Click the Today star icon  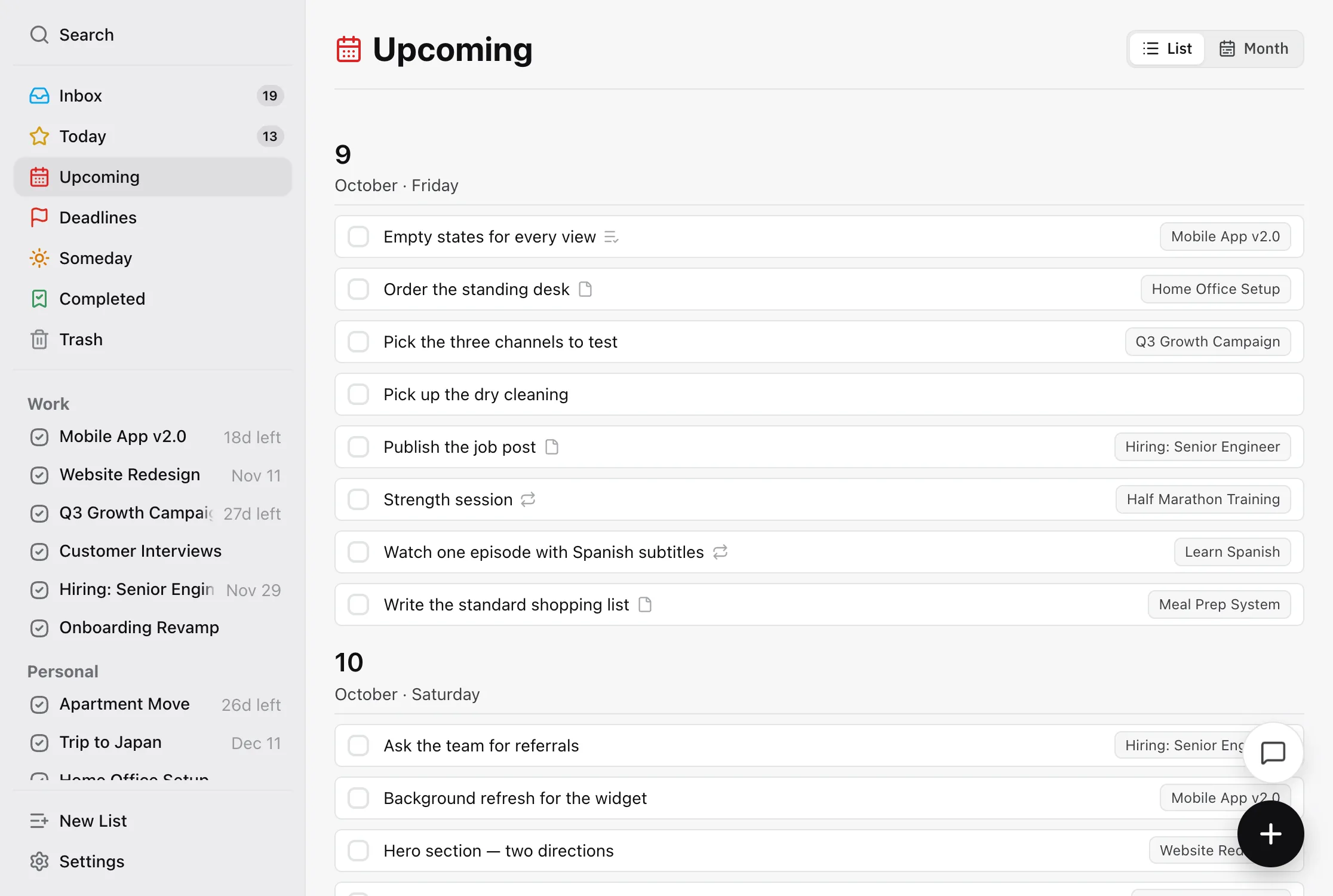(39, 136)
